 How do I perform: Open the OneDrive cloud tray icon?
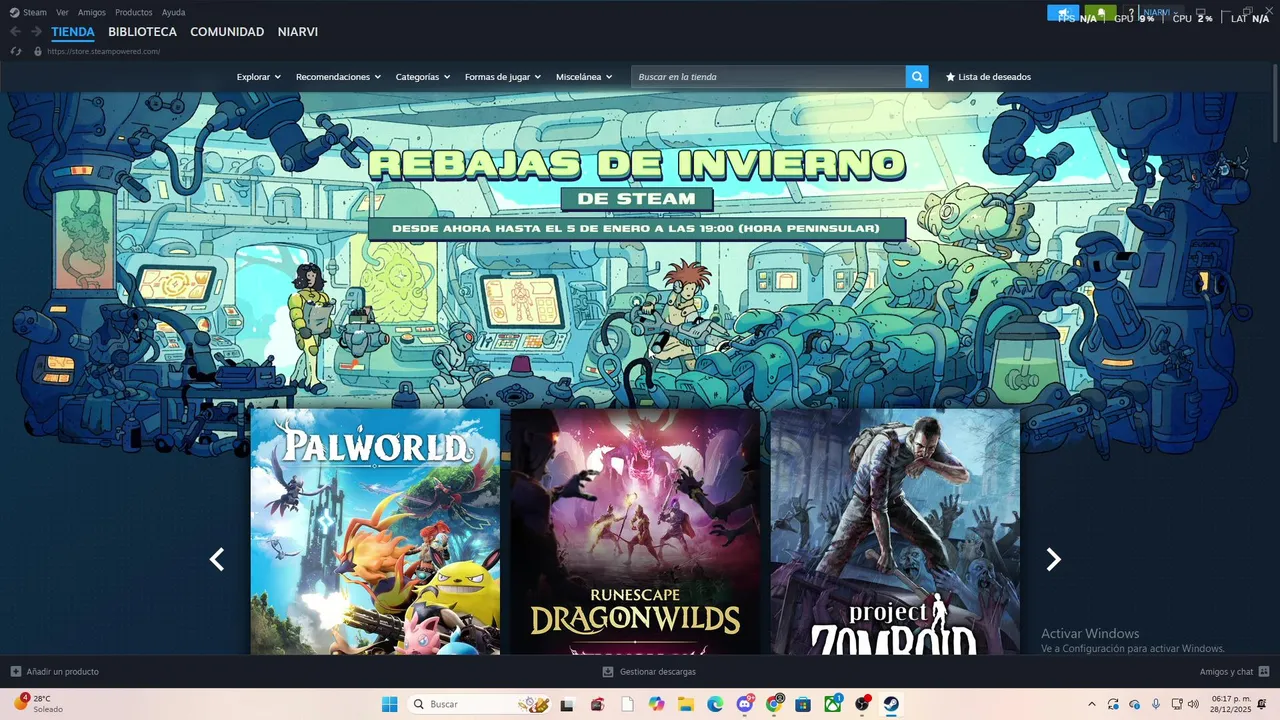pos(1134,704)
